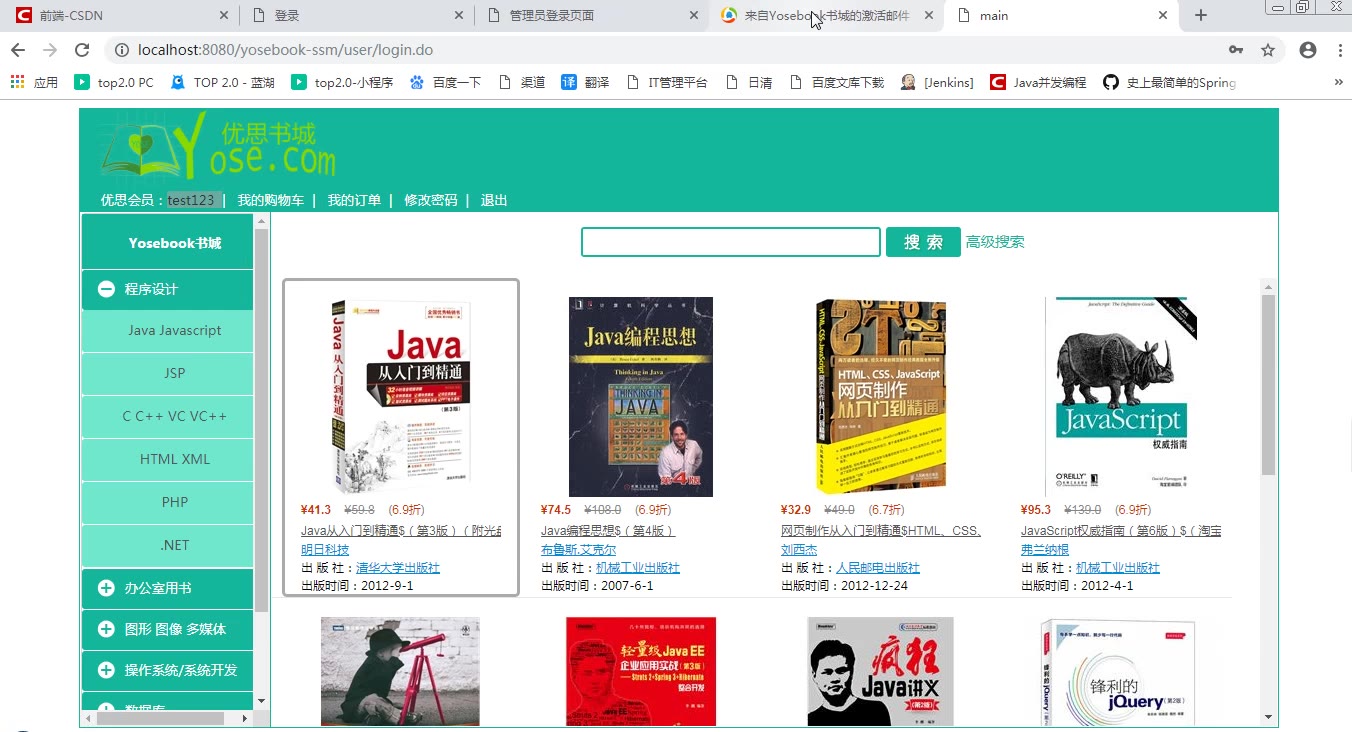Bookmark this page with the star icon
The image size is (1352, 732).
point(1268,50)
